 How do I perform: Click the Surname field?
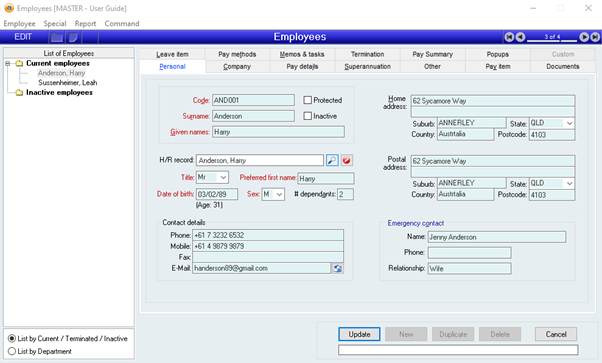tap(253, 116)
